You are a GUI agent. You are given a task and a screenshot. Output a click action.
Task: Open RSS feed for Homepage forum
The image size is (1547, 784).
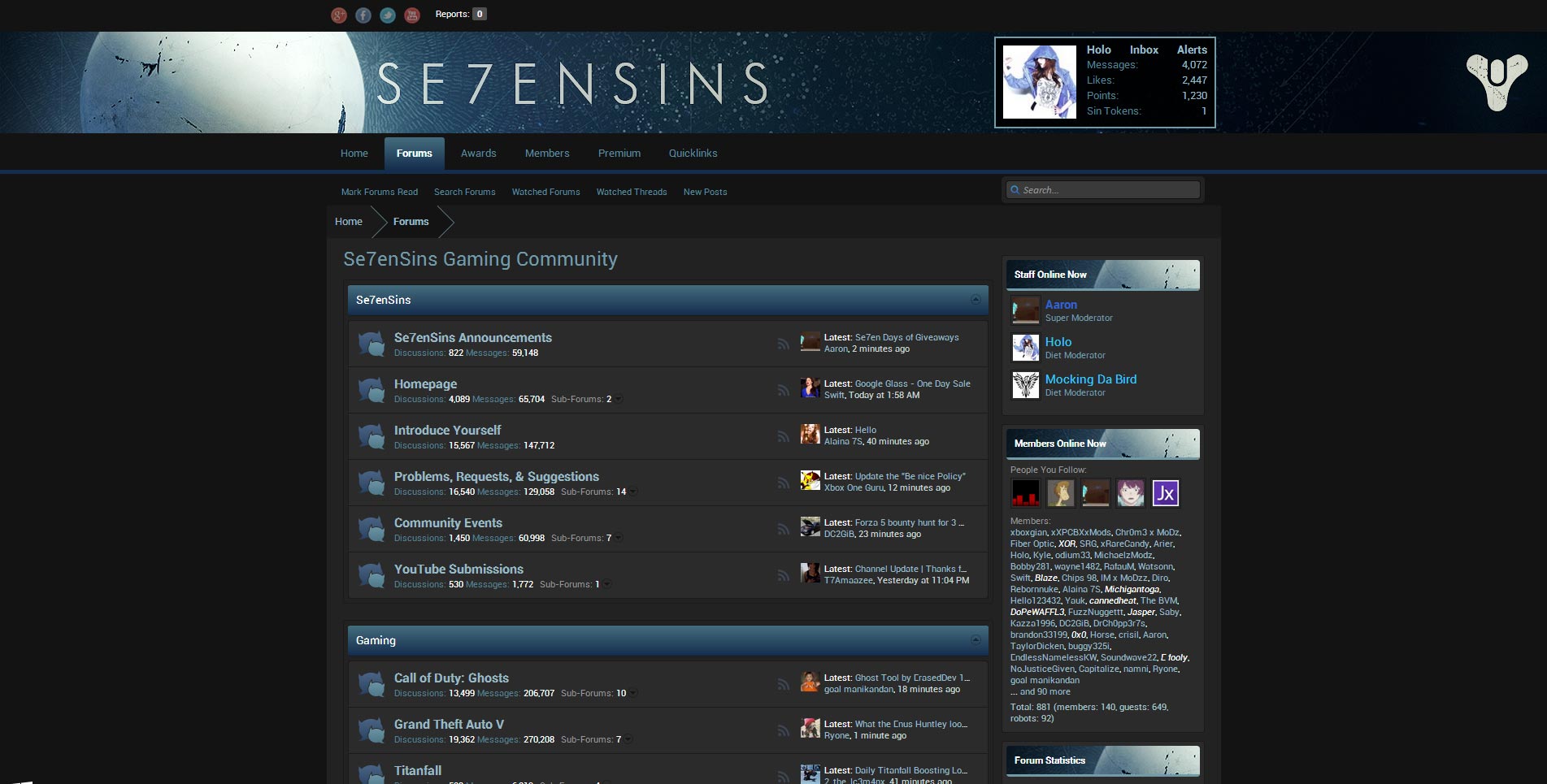[x=783, y=391]
